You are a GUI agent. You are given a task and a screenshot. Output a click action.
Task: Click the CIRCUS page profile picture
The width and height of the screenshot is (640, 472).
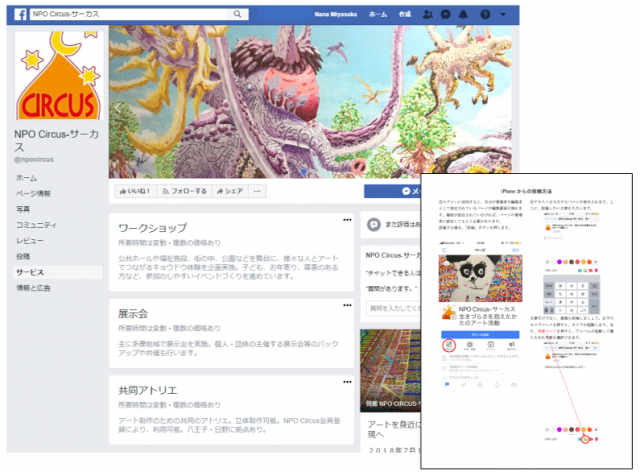[59, 76]
